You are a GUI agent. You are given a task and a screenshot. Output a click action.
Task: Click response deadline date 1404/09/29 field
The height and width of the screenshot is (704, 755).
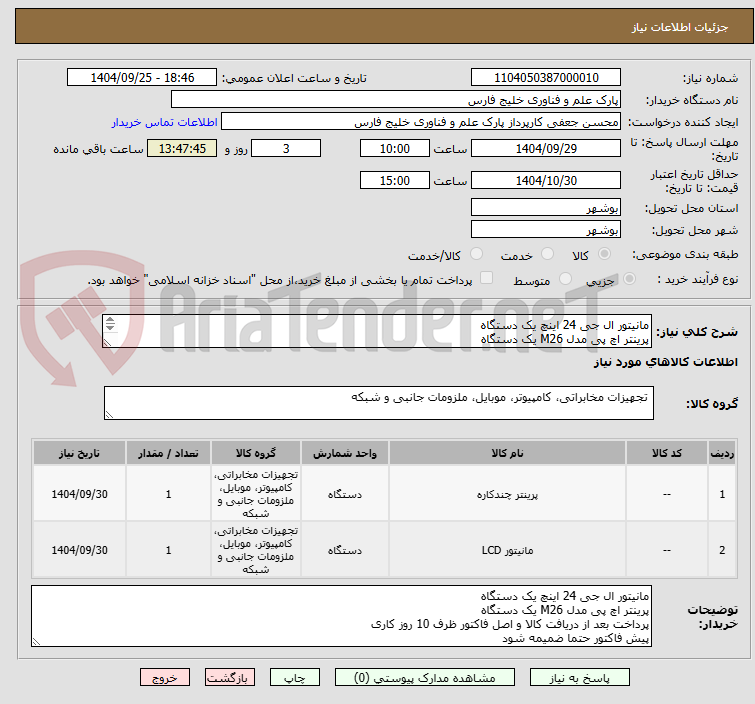(x=546, y=148)
